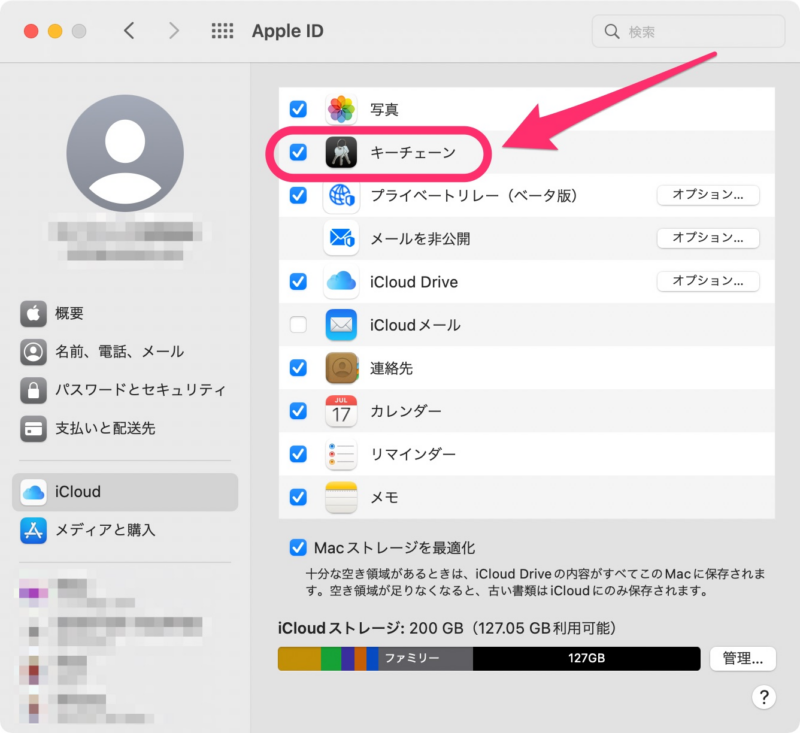This screenshot has height=733, width=800.
Task: Open 支払いと配送先 section
Action: point(125,428)
